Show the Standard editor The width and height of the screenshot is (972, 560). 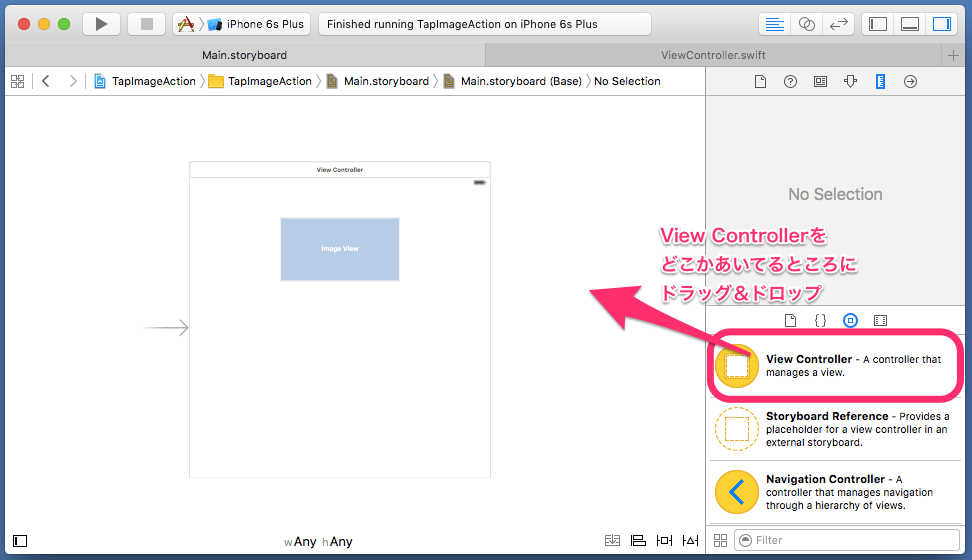click(x=775, y=24)
